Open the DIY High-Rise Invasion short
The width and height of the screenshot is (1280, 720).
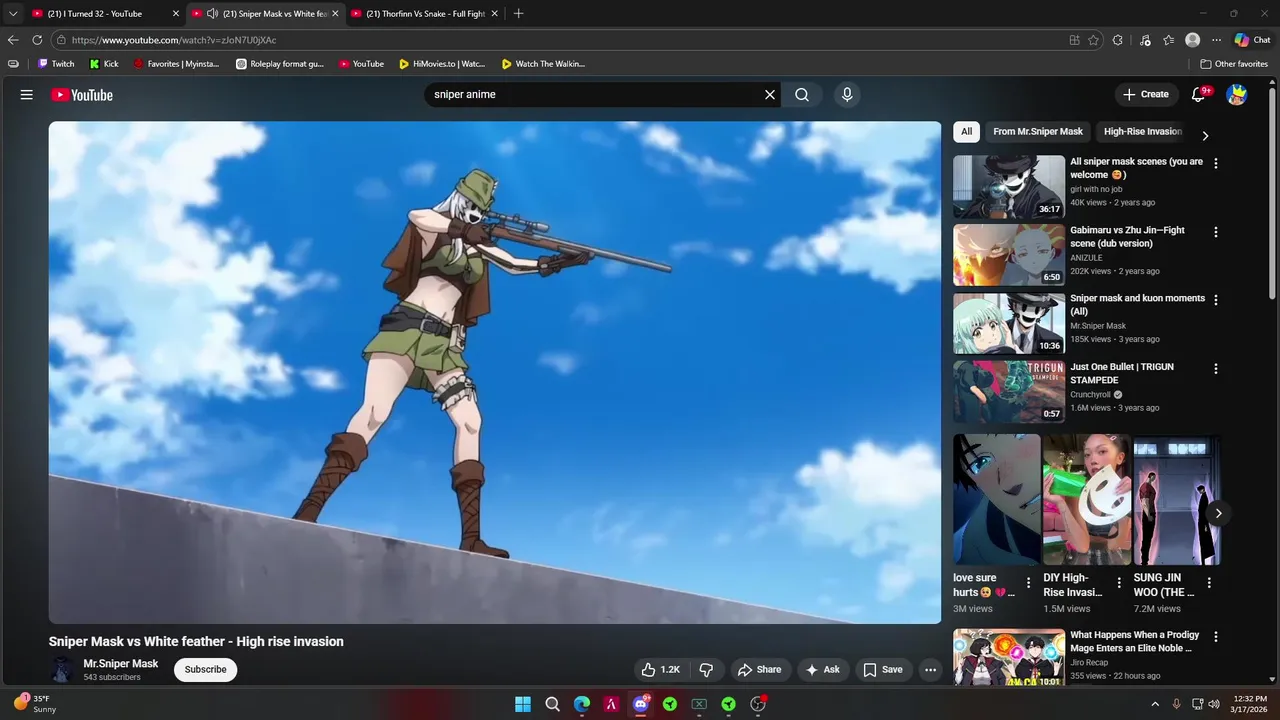click(1087, 499)
